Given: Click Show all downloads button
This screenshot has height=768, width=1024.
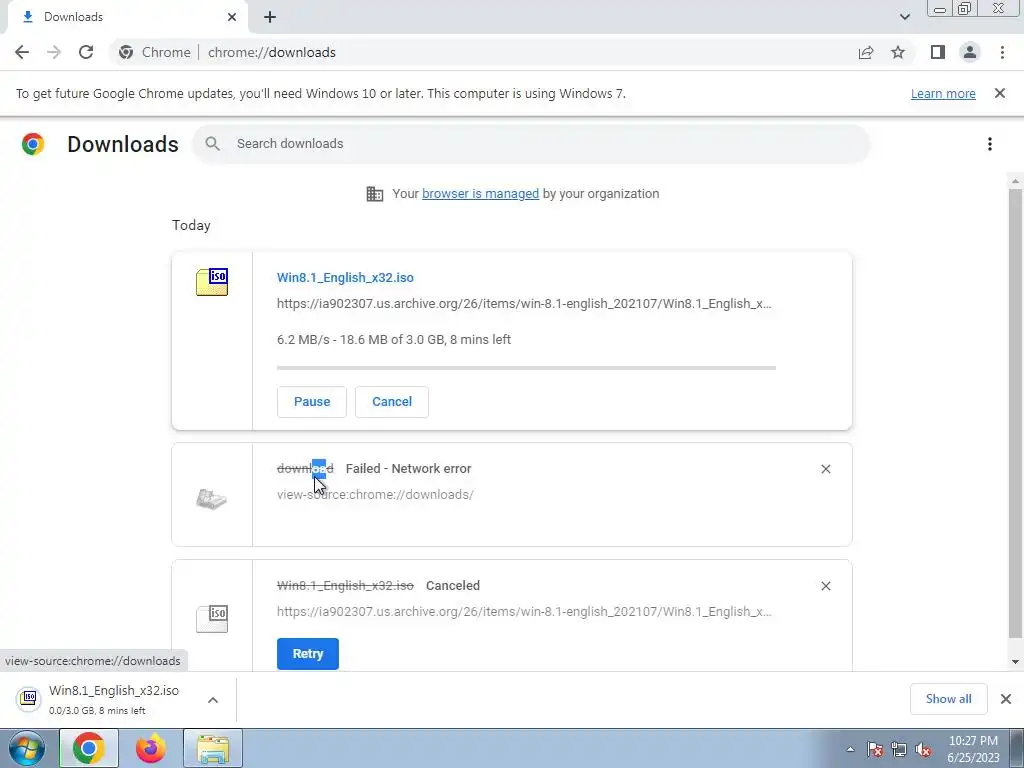Looking at the screenshot, I should (948, 699).
